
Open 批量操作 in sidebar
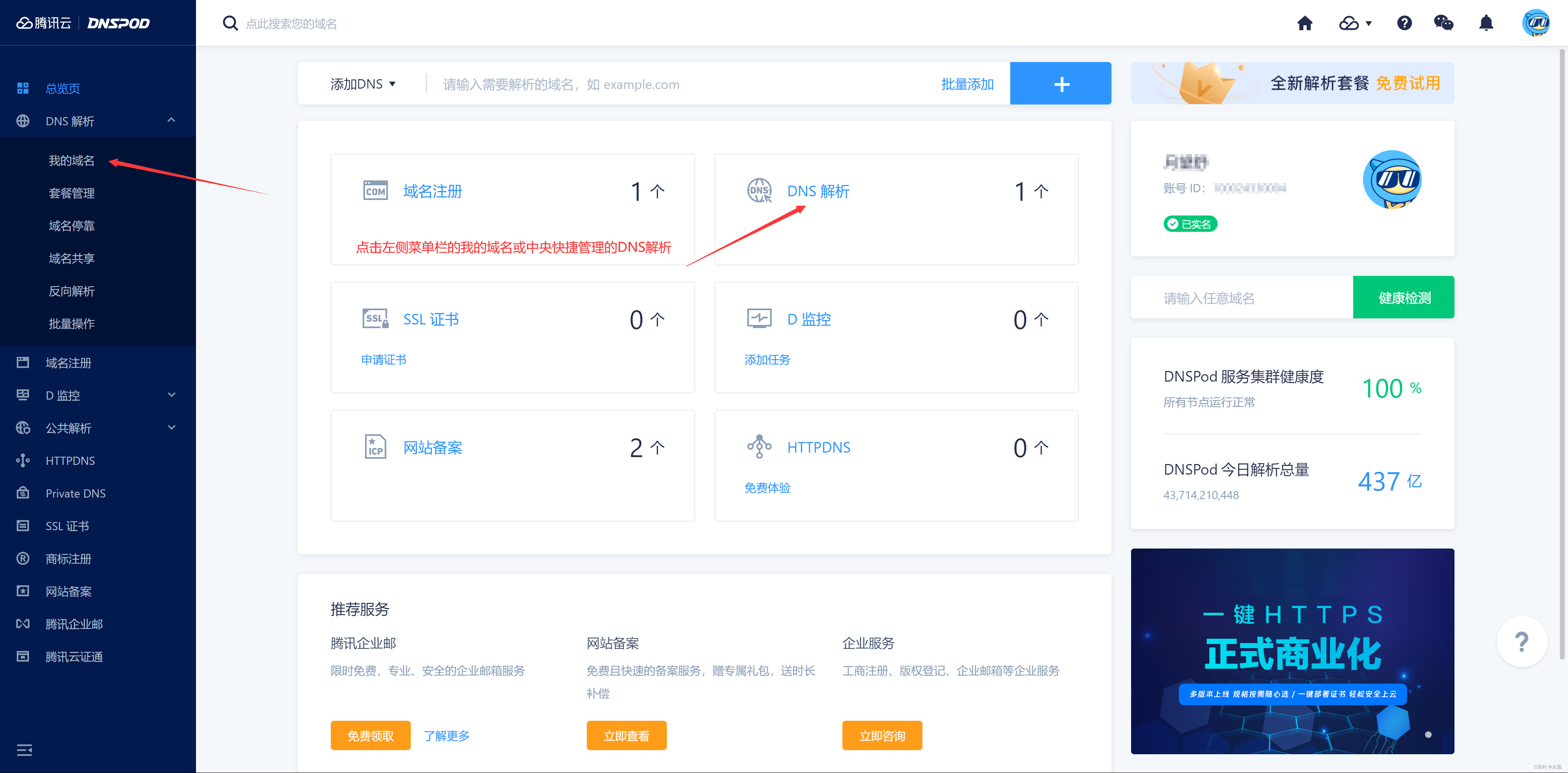(x=71, y=324)
